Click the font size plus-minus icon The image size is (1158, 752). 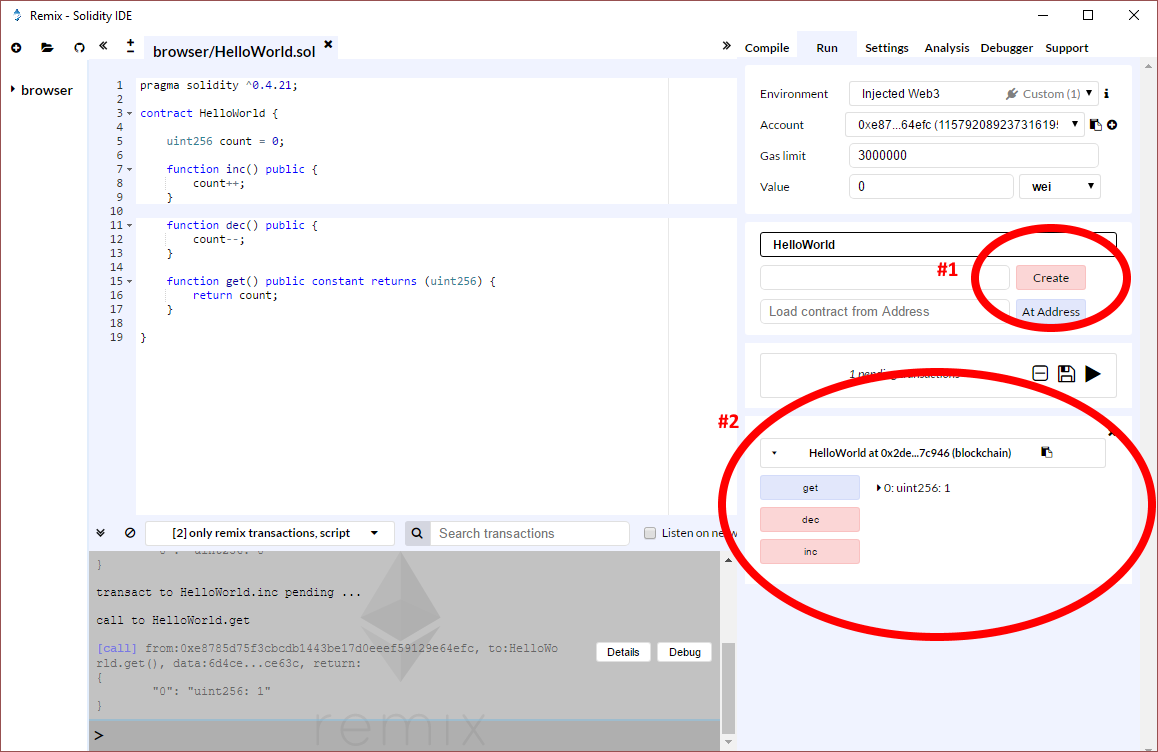tap(130, 46)
